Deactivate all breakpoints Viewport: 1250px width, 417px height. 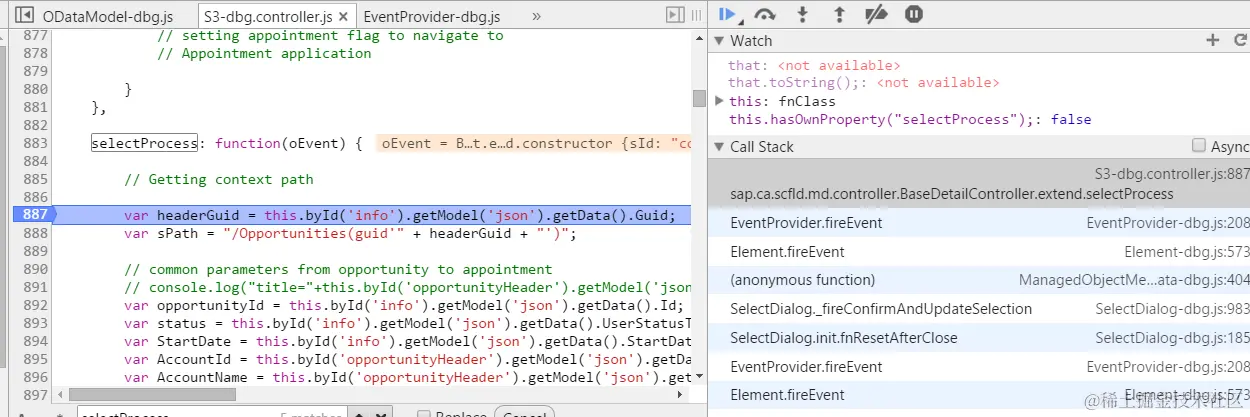(876, 14)
